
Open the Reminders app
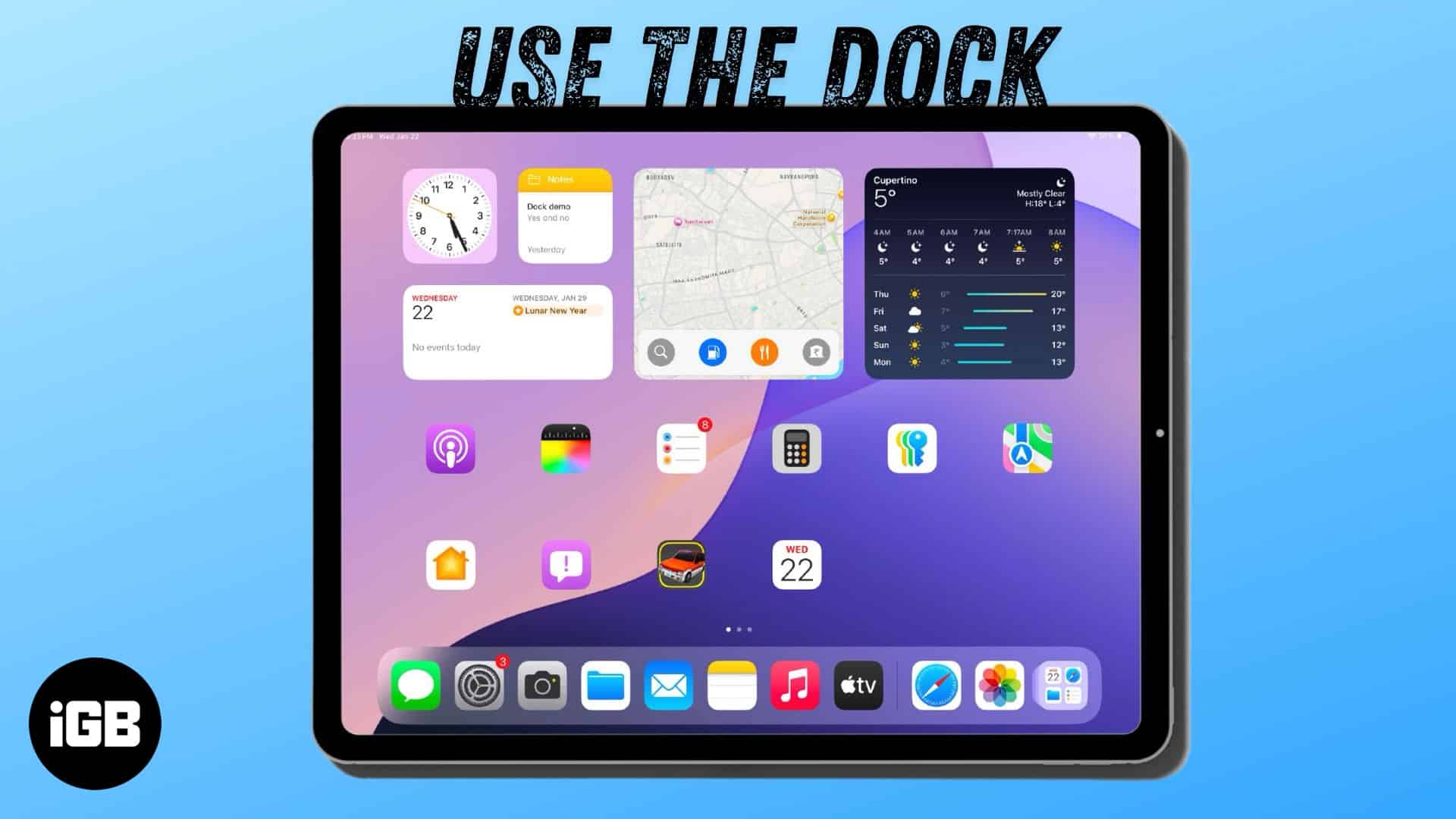[x=681, y=449]
